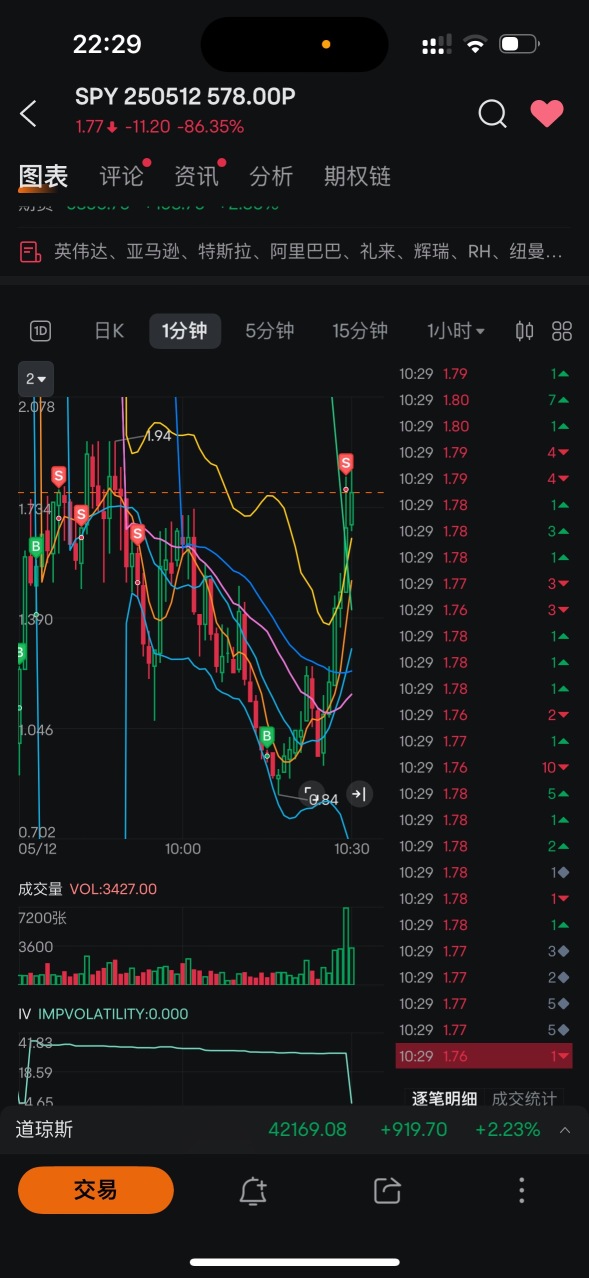Add a price alert bell icon
The width and height of the screenshot is (589, 1278).
click(253, 1191)
